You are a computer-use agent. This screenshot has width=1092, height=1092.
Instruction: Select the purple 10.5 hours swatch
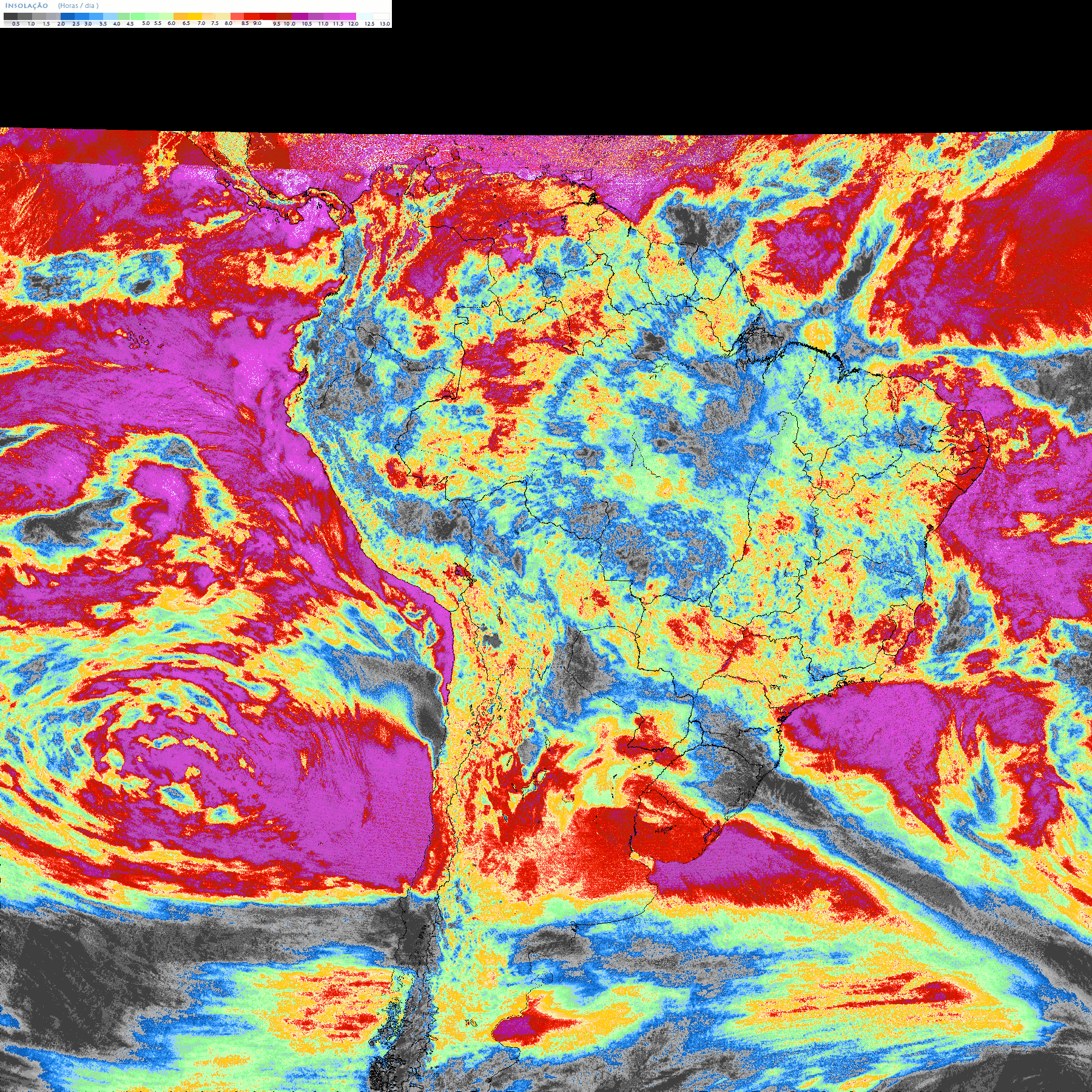(x=300, y=16)
